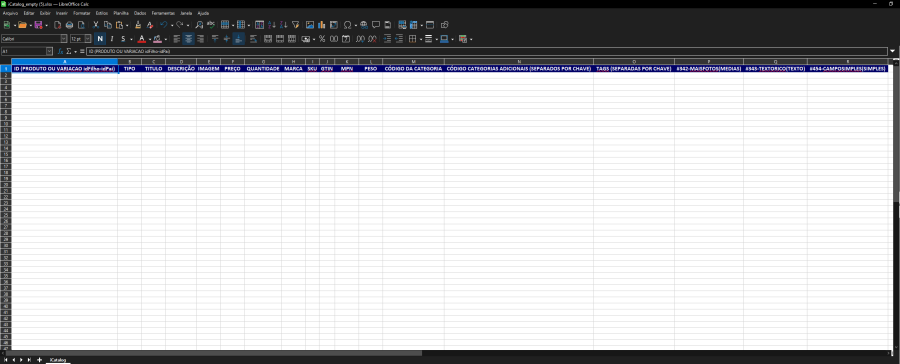
Task: Click the formula input line
Action: (x=487, y=52)
